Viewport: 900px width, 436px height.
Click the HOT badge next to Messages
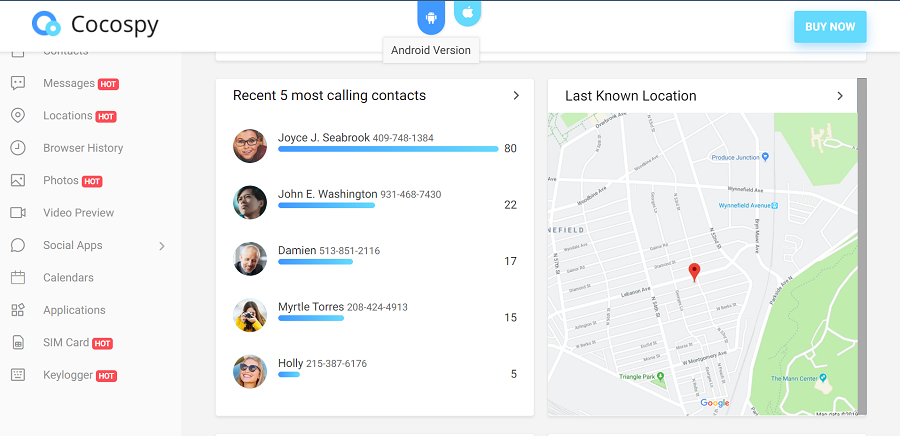pos(108,84)
